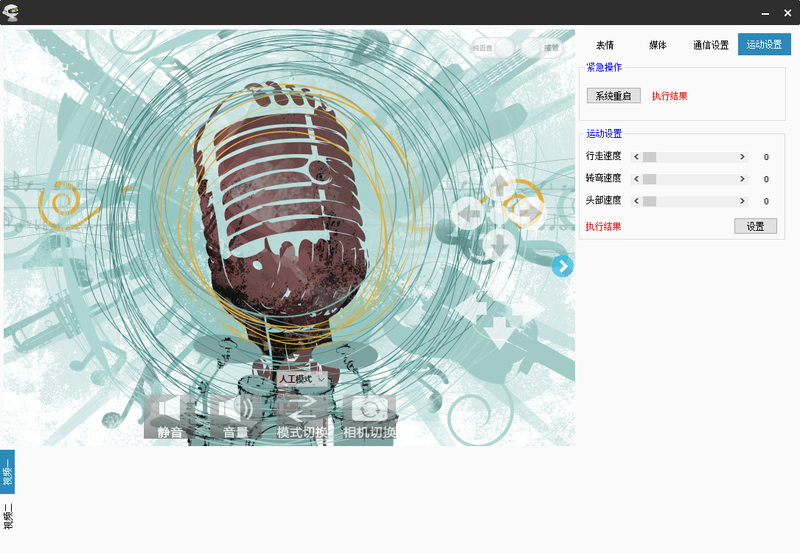Image resolution: width=800 pixels, height=553 pixels.
Task: Click the 头部速度 slider thumb
Action: [649, 201]
